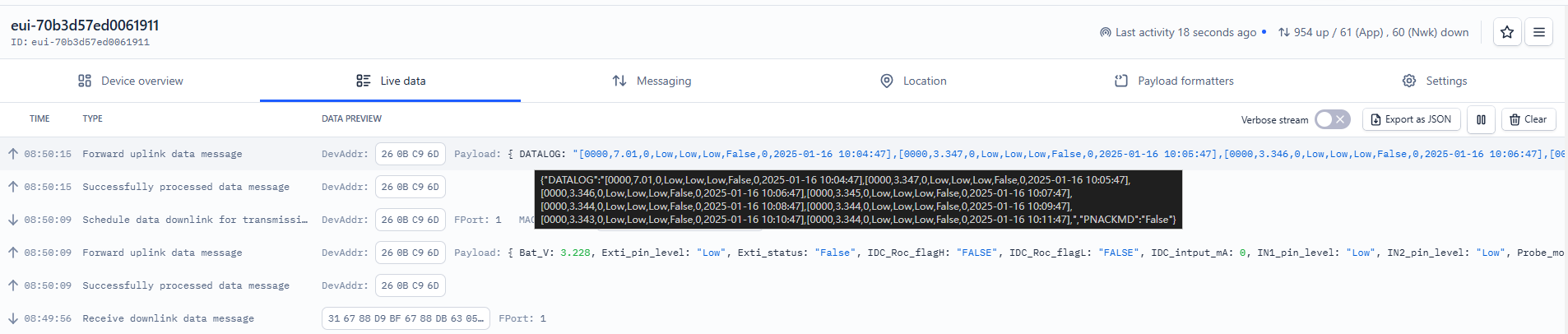Image resolution: width=1568 pixels, height=334 pixels.
Task: Select the Live data tab
Action: 391,81
